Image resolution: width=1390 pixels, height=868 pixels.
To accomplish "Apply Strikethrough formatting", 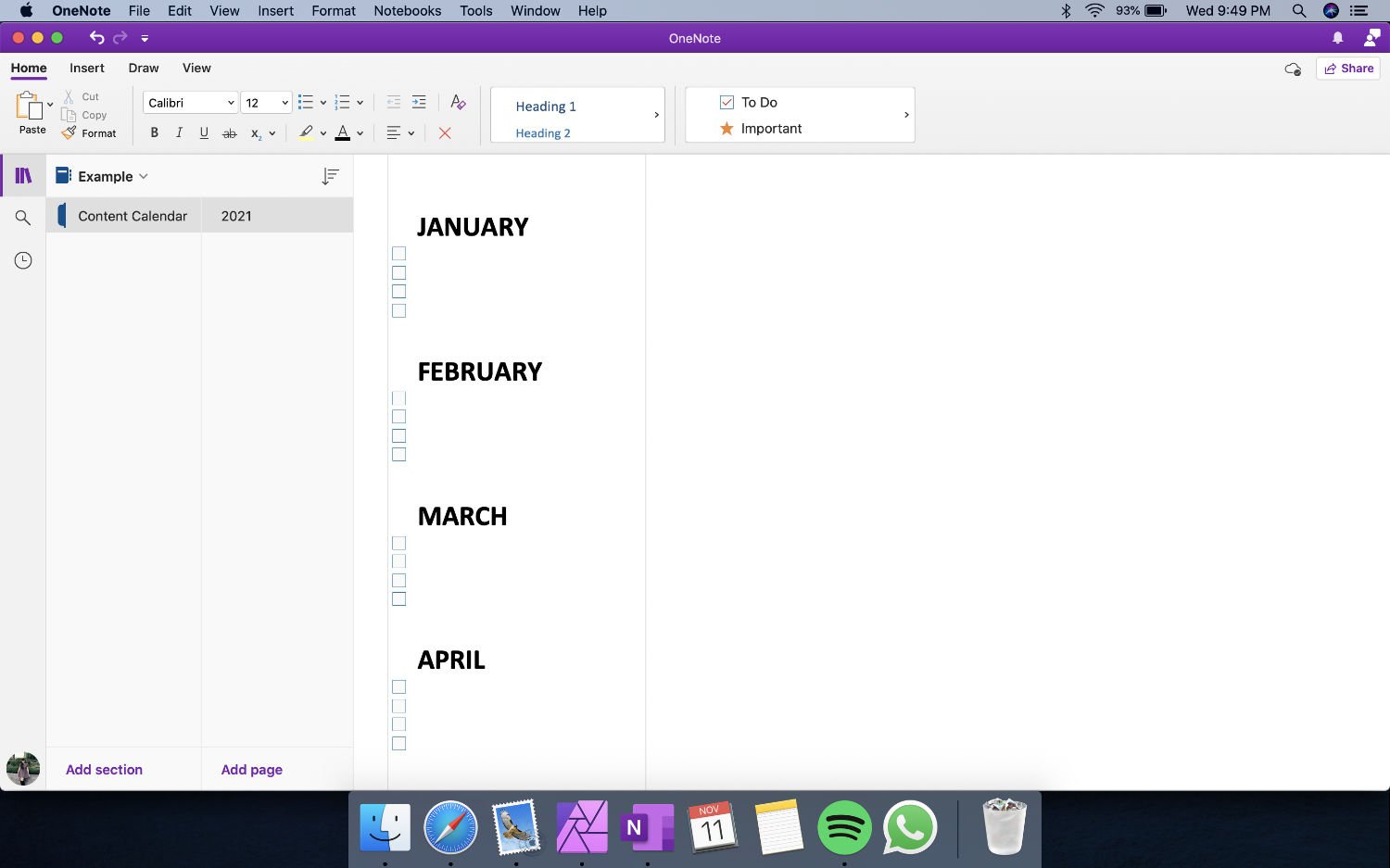I will pyautogui.click(x=229, y=133).
